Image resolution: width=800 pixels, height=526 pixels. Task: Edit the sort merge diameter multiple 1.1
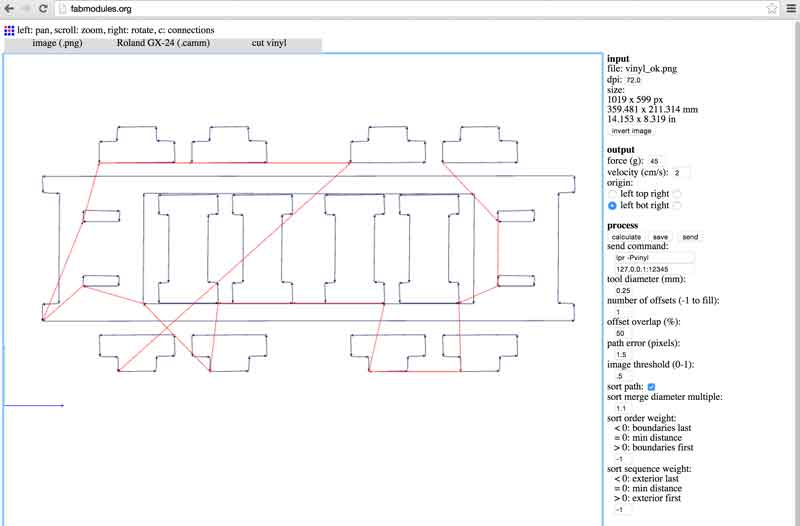tap(623, 409)
